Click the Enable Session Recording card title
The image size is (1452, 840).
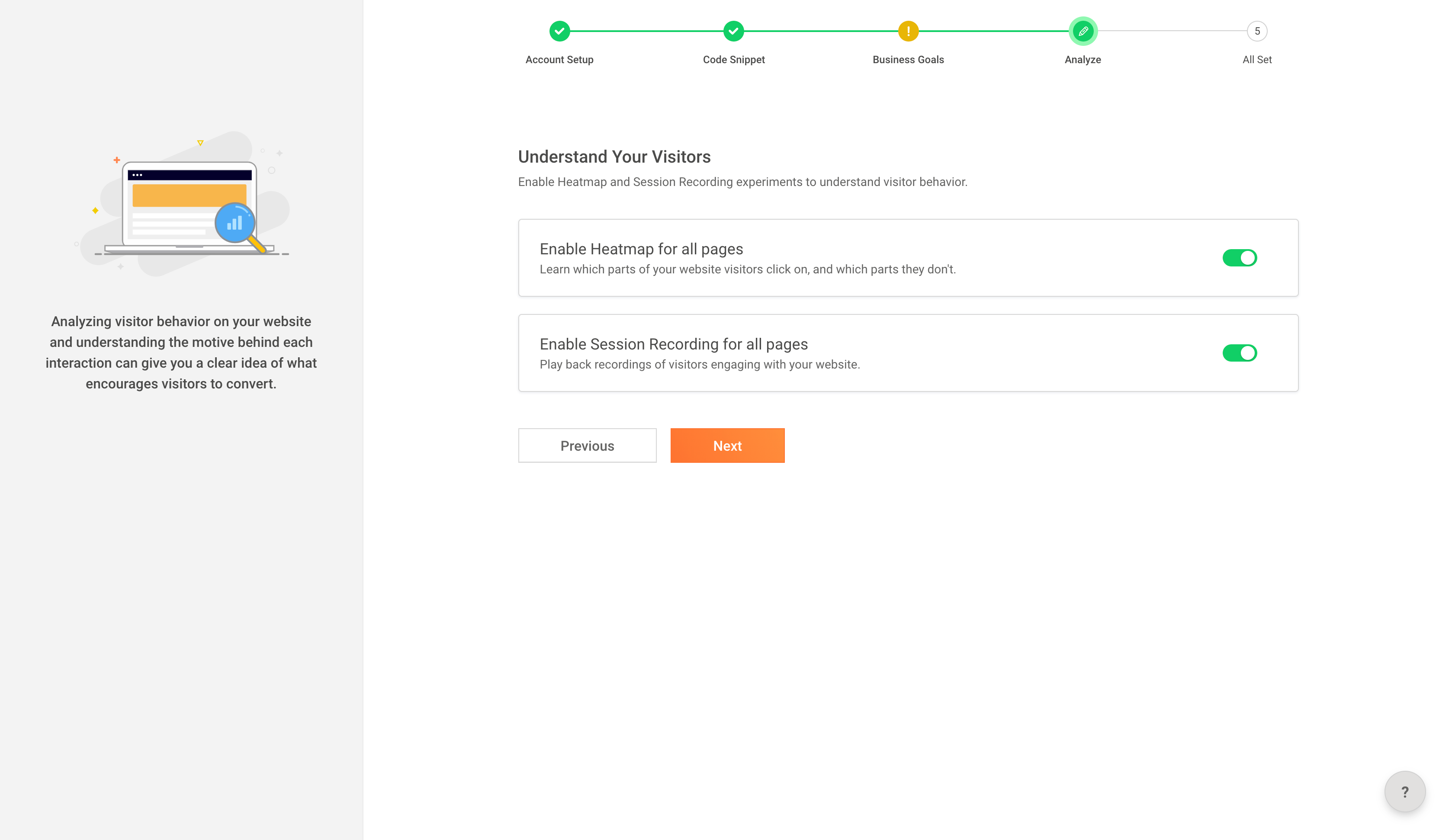click(673, 344)
